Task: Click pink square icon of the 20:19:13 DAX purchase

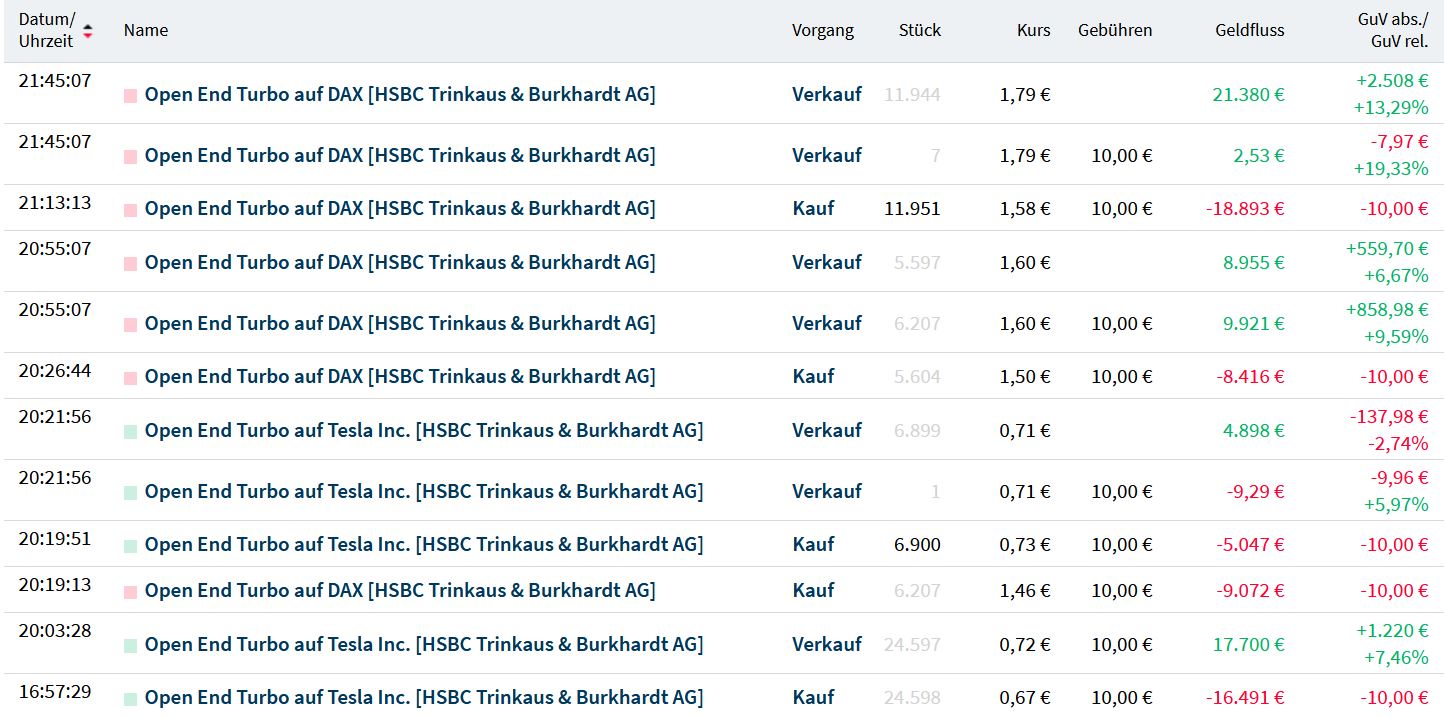Action: (x=130, y=591)
